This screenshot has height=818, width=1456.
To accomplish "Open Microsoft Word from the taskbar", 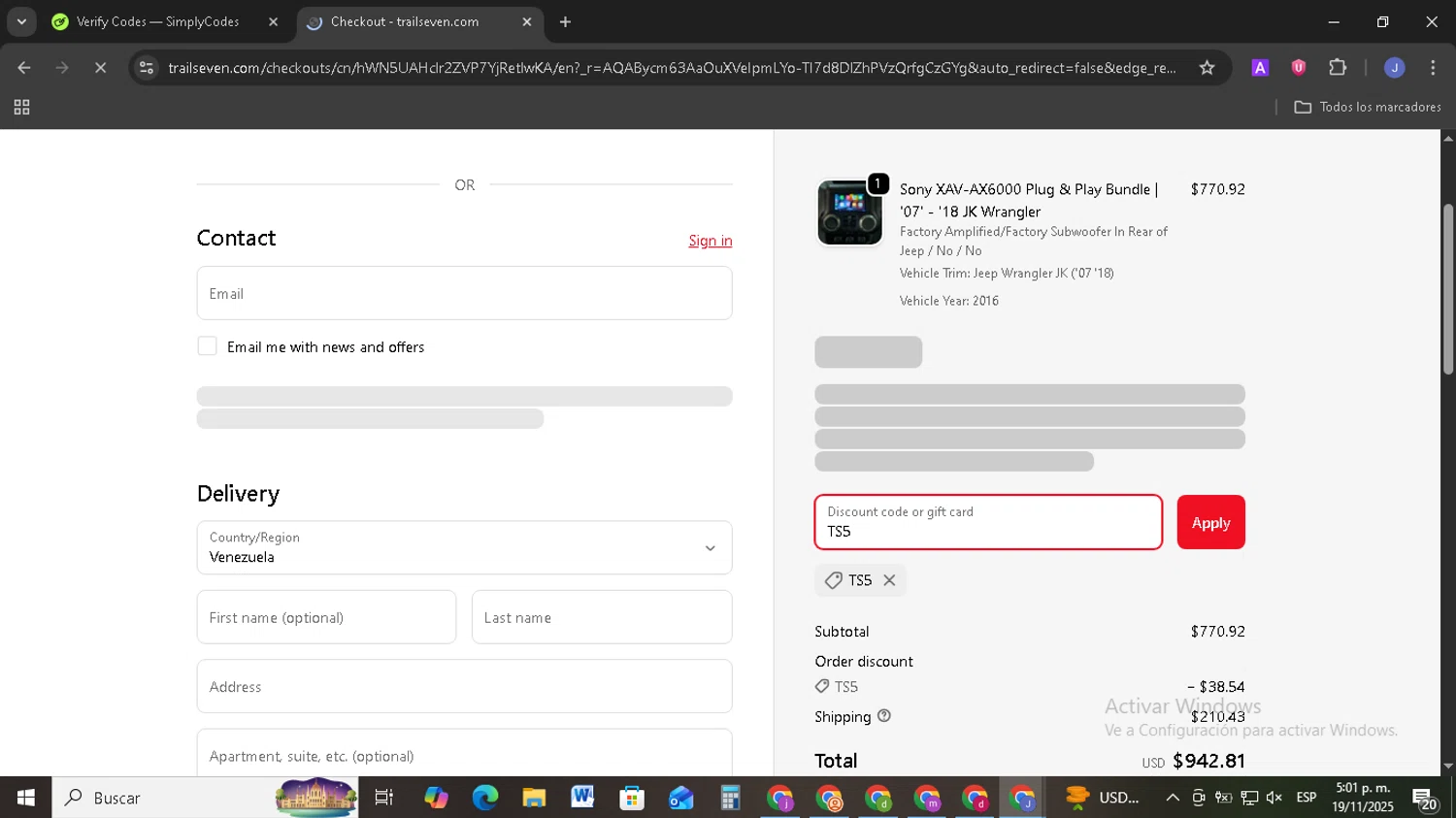I will point(582,798).
